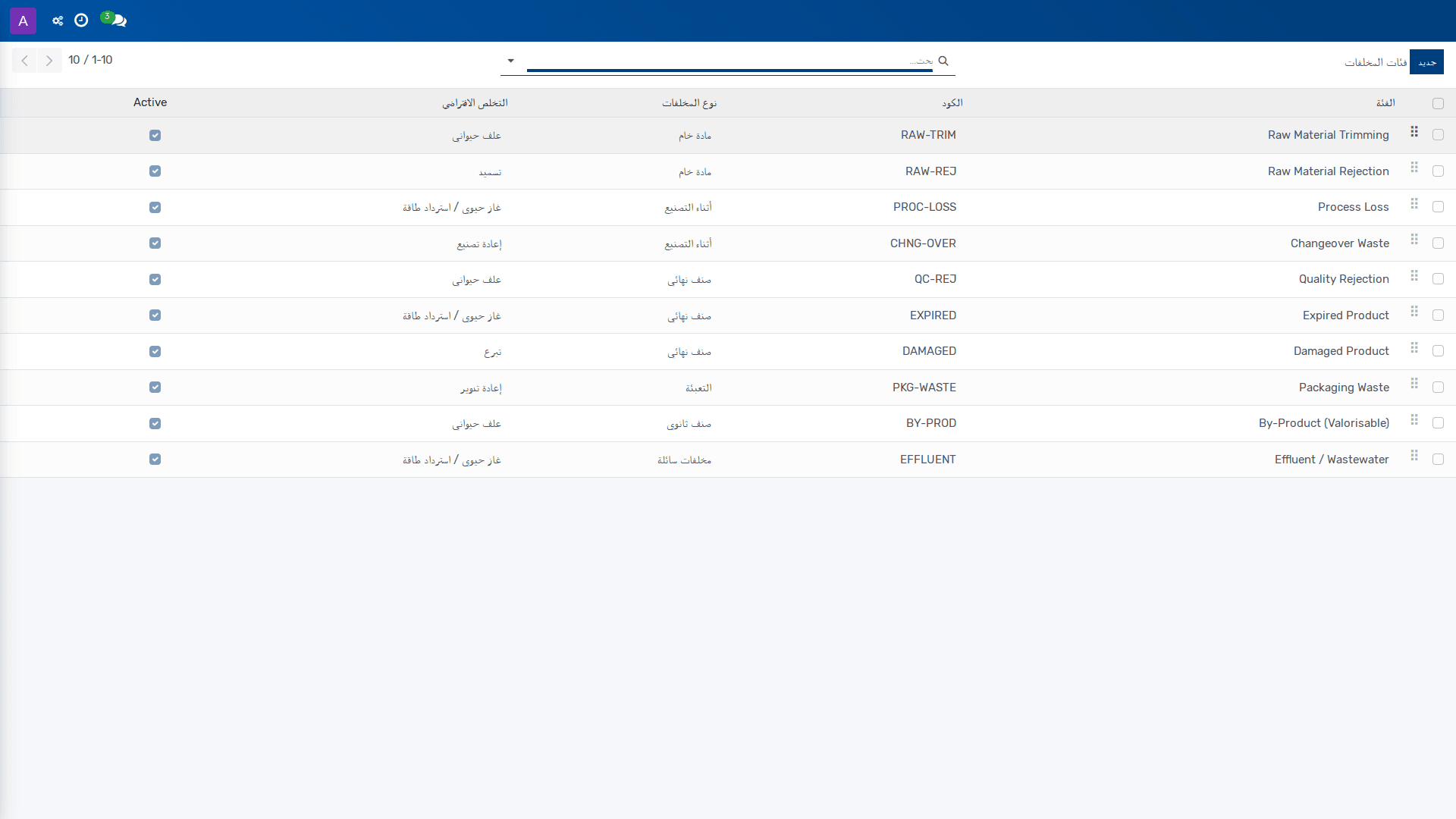Open the debug tools icon in the top bar

pos(58,20)
